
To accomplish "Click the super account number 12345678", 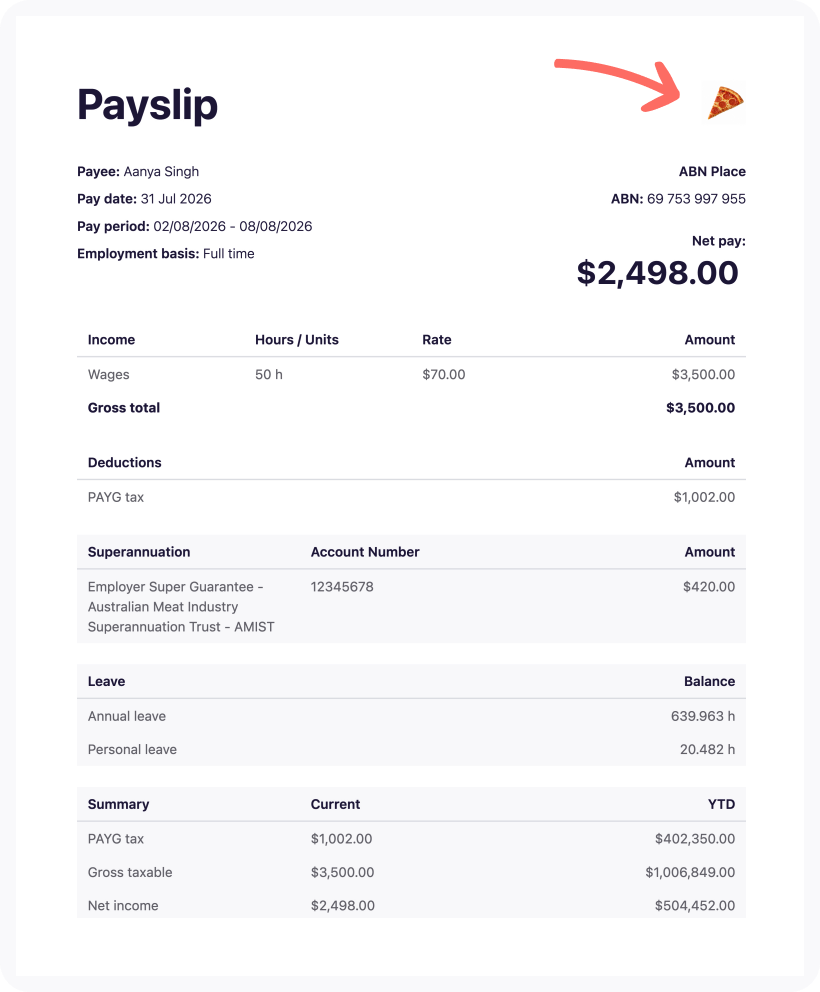I will [x=342, y=586].
